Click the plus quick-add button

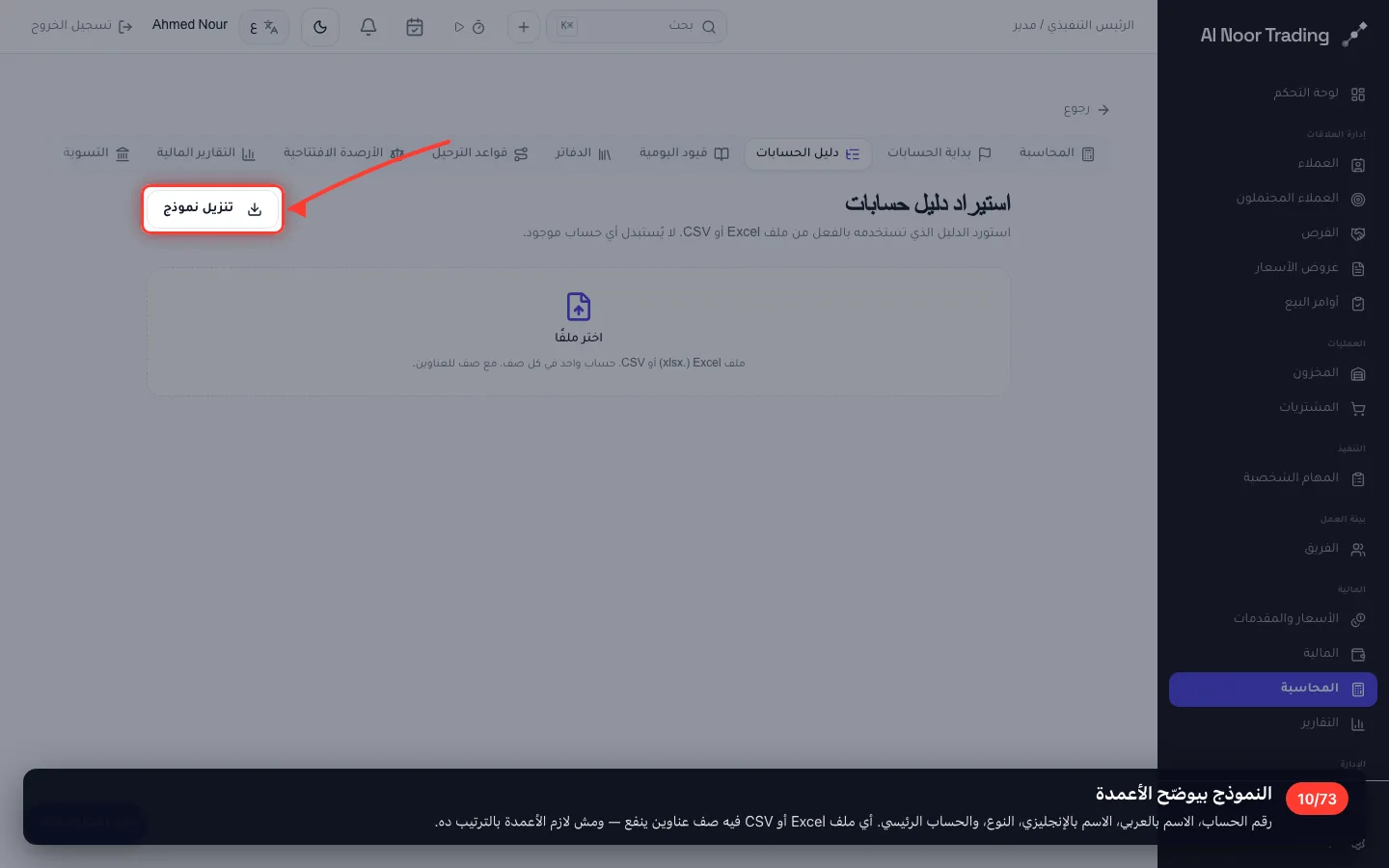(524, 27)
